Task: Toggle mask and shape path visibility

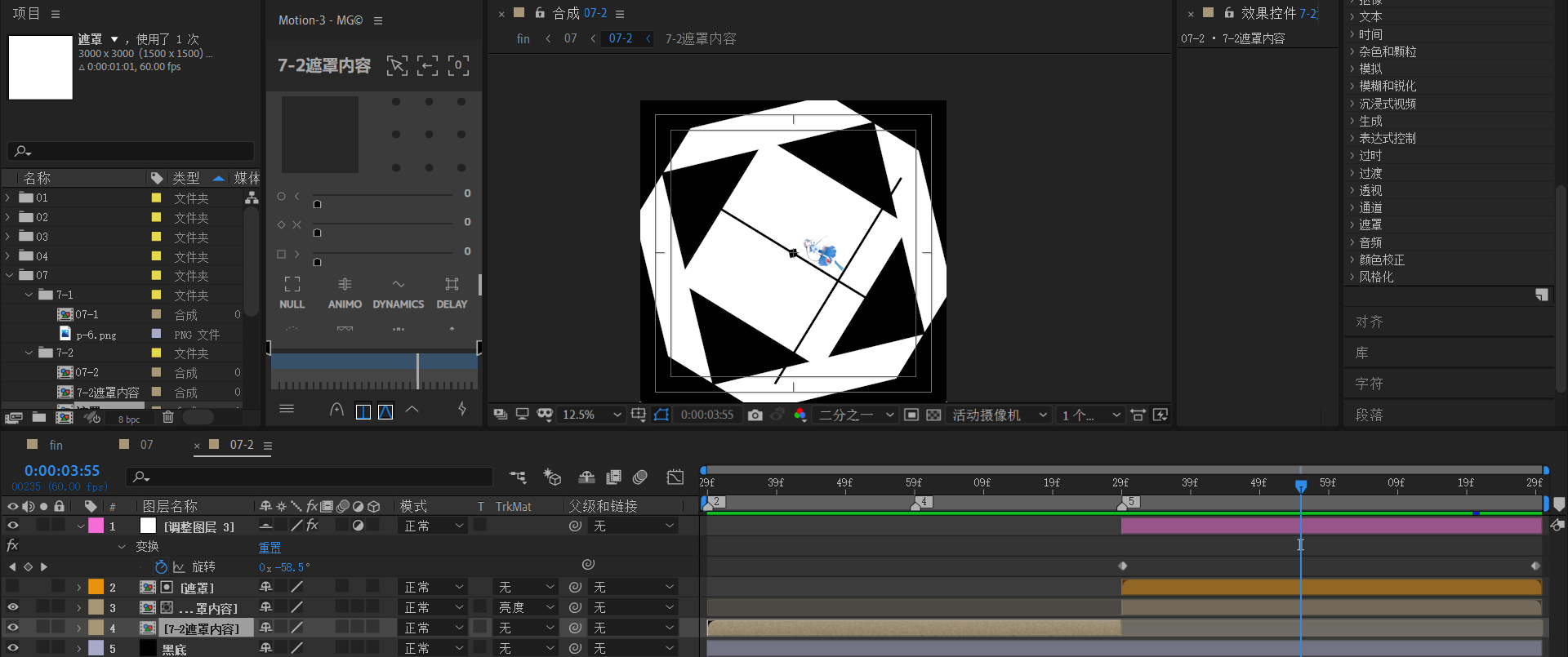Action: [661, 415]
